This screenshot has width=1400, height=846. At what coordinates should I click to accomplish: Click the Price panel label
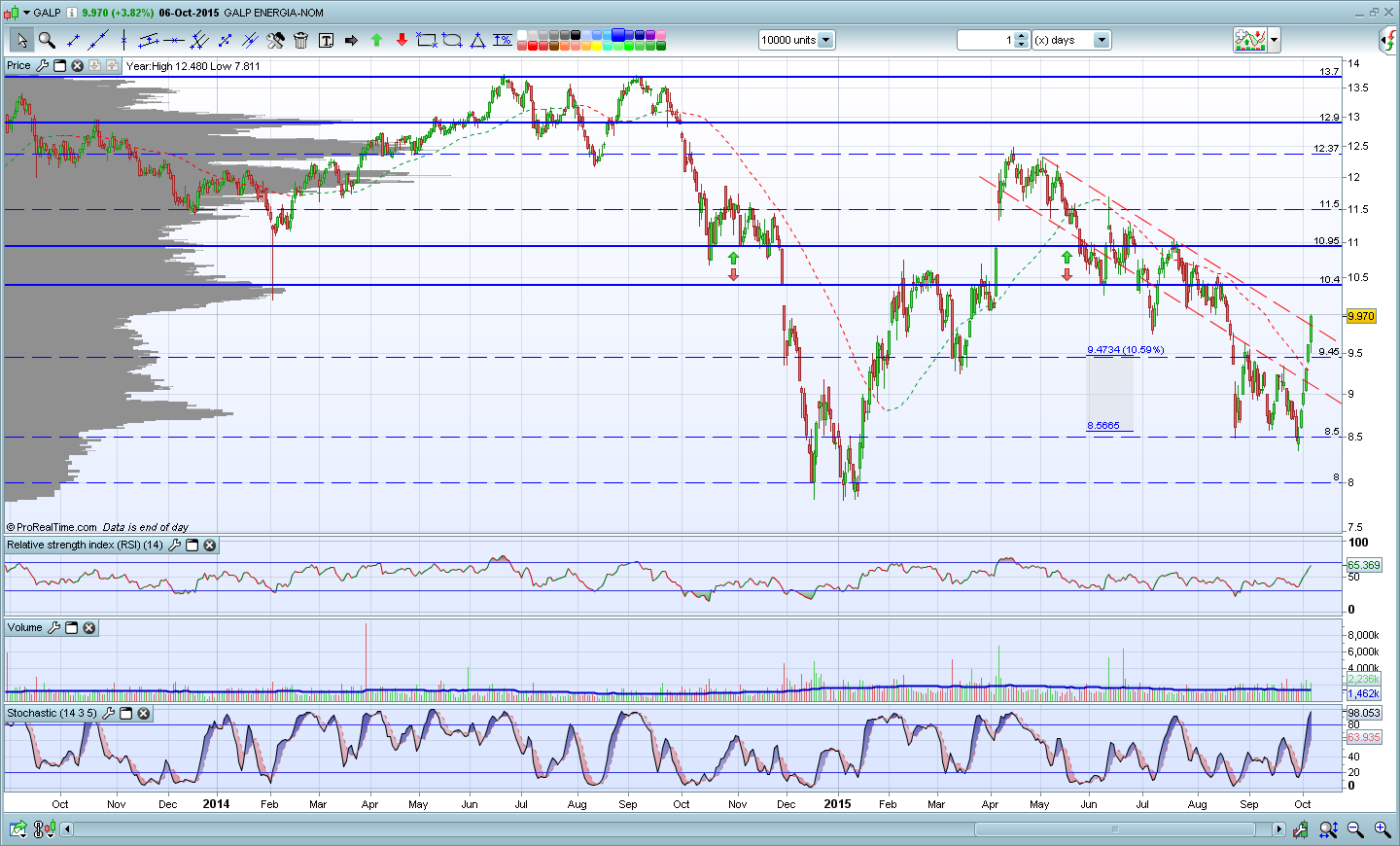point(18,66)
